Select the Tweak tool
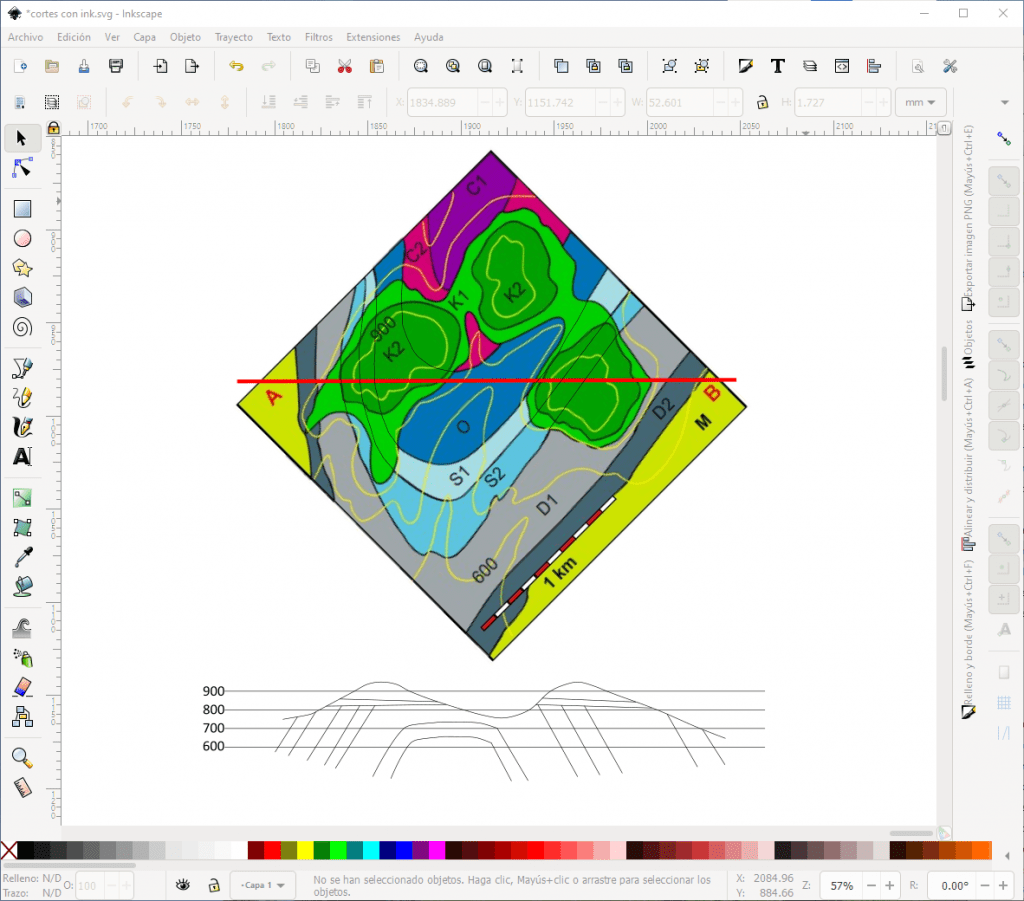Screen dimensions: 1024x901 click(x=22, y=628)
